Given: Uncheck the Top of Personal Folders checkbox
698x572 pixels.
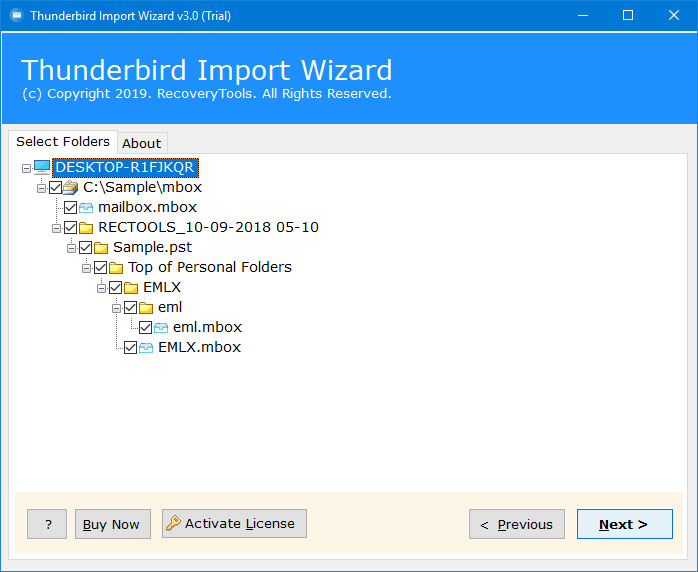Looking at the screenshot, I should [101, 268].
